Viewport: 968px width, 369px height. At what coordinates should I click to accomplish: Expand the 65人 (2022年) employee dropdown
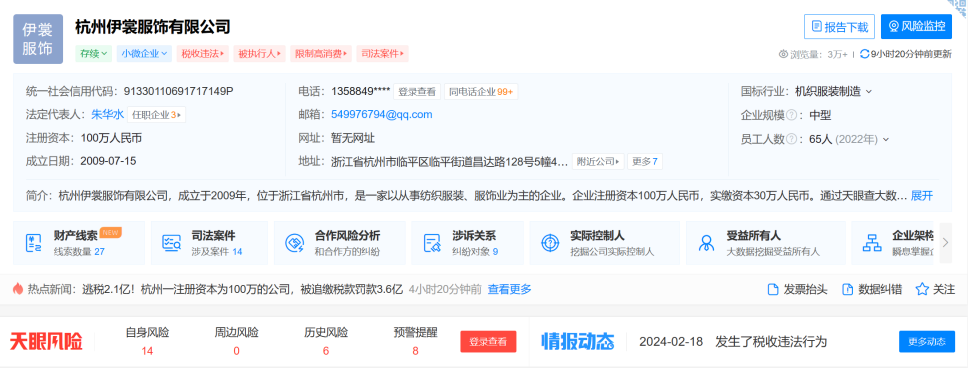coord(849,139)
